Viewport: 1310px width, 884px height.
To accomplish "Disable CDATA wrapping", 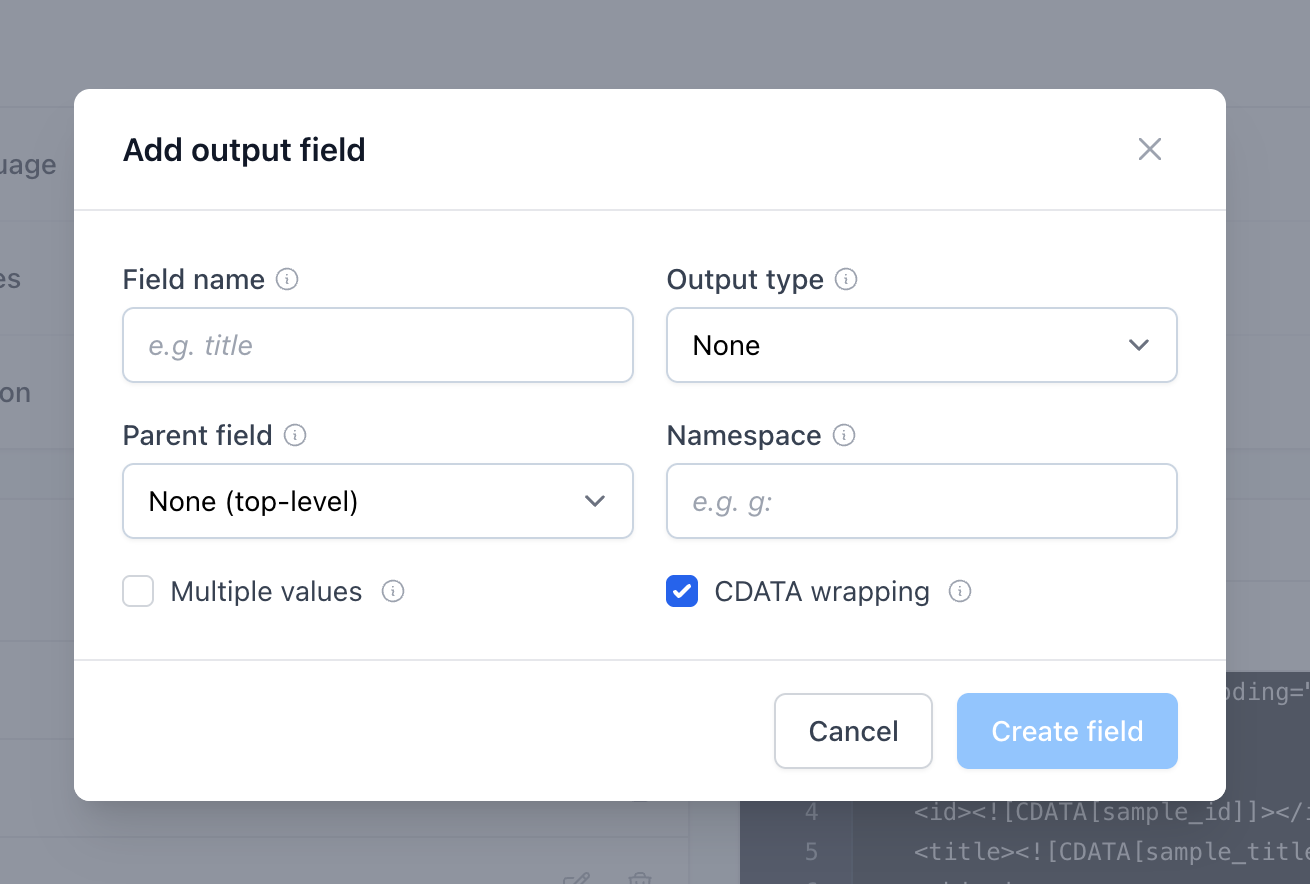I will pos(681,591).
